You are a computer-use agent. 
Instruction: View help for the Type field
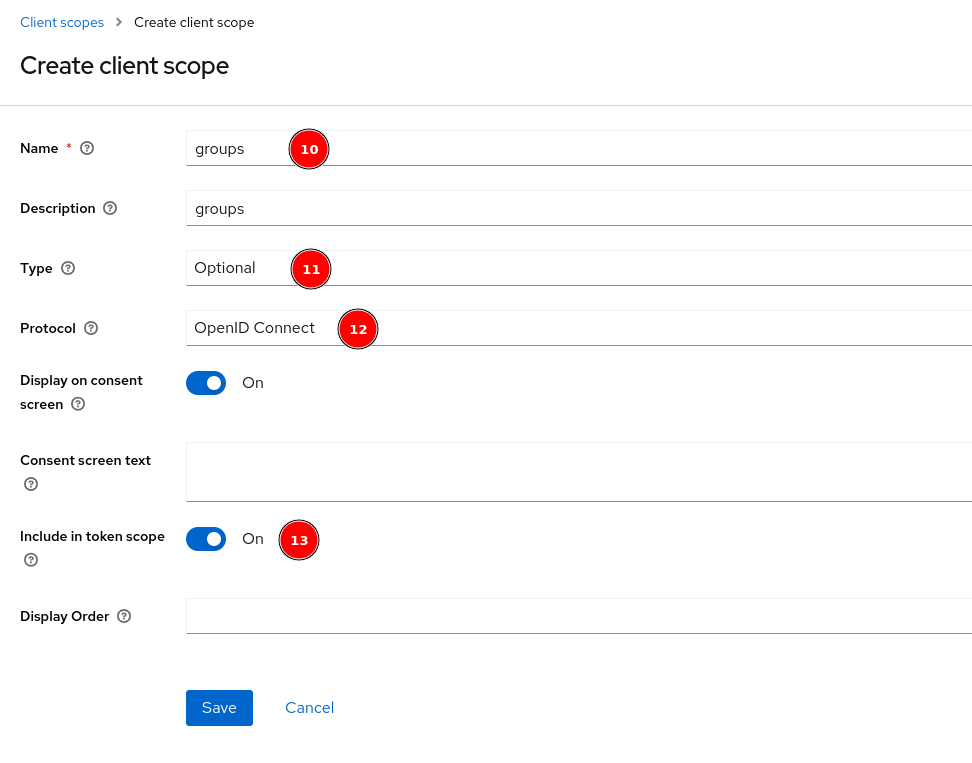(x=67, y=268)
